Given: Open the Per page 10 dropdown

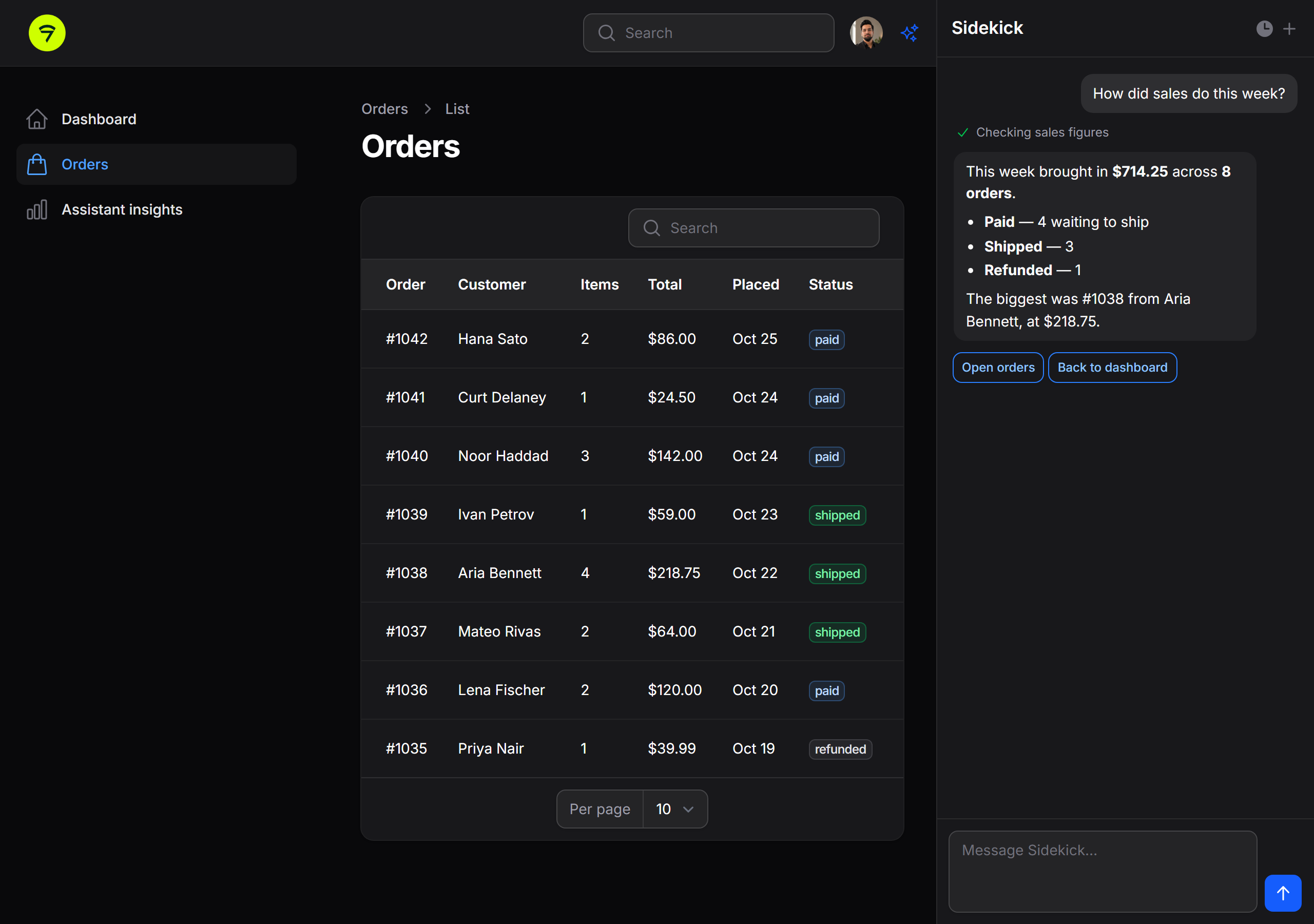Looking at the screenshot, I should [x=675, y=808].
